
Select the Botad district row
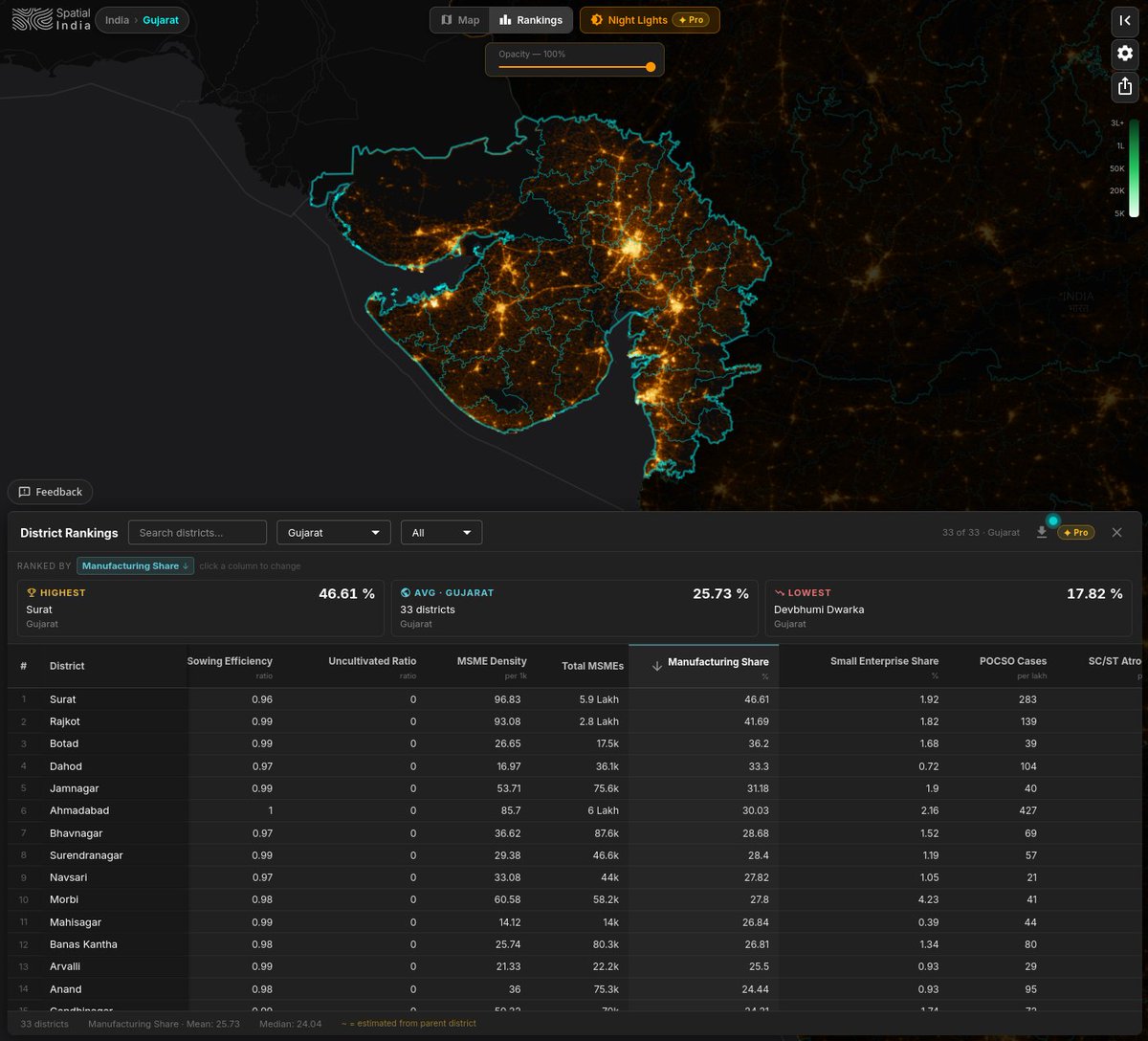pos(574,743)
